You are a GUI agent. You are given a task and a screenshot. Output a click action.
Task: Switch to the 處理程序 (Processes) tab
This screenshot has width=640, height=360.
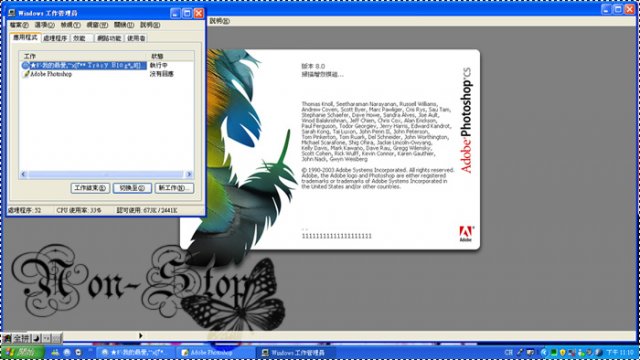tap(55, 38)
